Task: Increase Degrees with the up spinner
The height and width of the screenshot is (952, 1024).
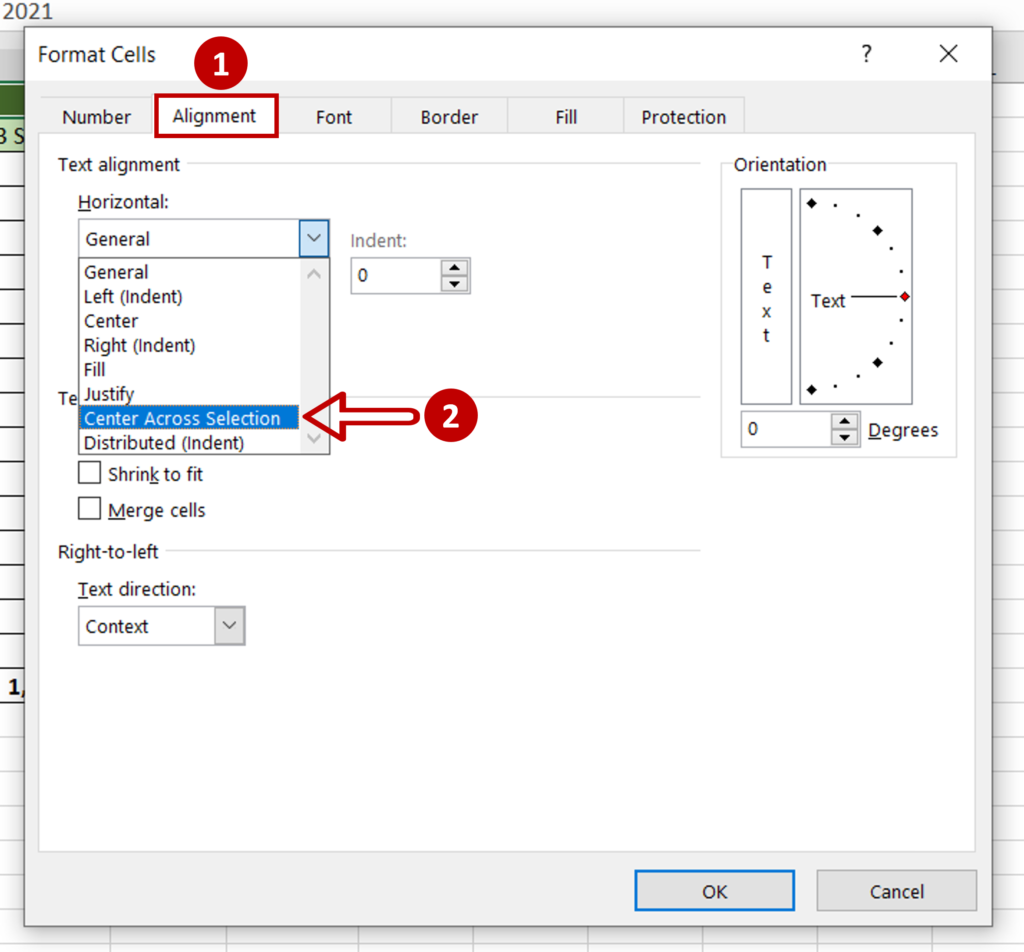Action: tap(845, 421)
